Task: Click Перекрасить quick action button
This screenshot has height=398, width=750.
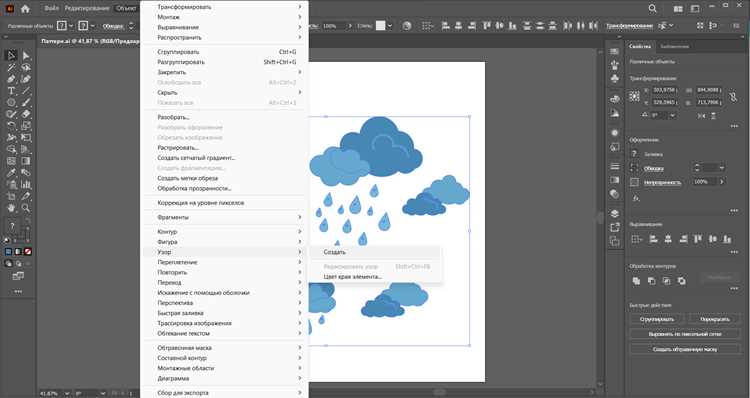Action: tap(715, 319)
